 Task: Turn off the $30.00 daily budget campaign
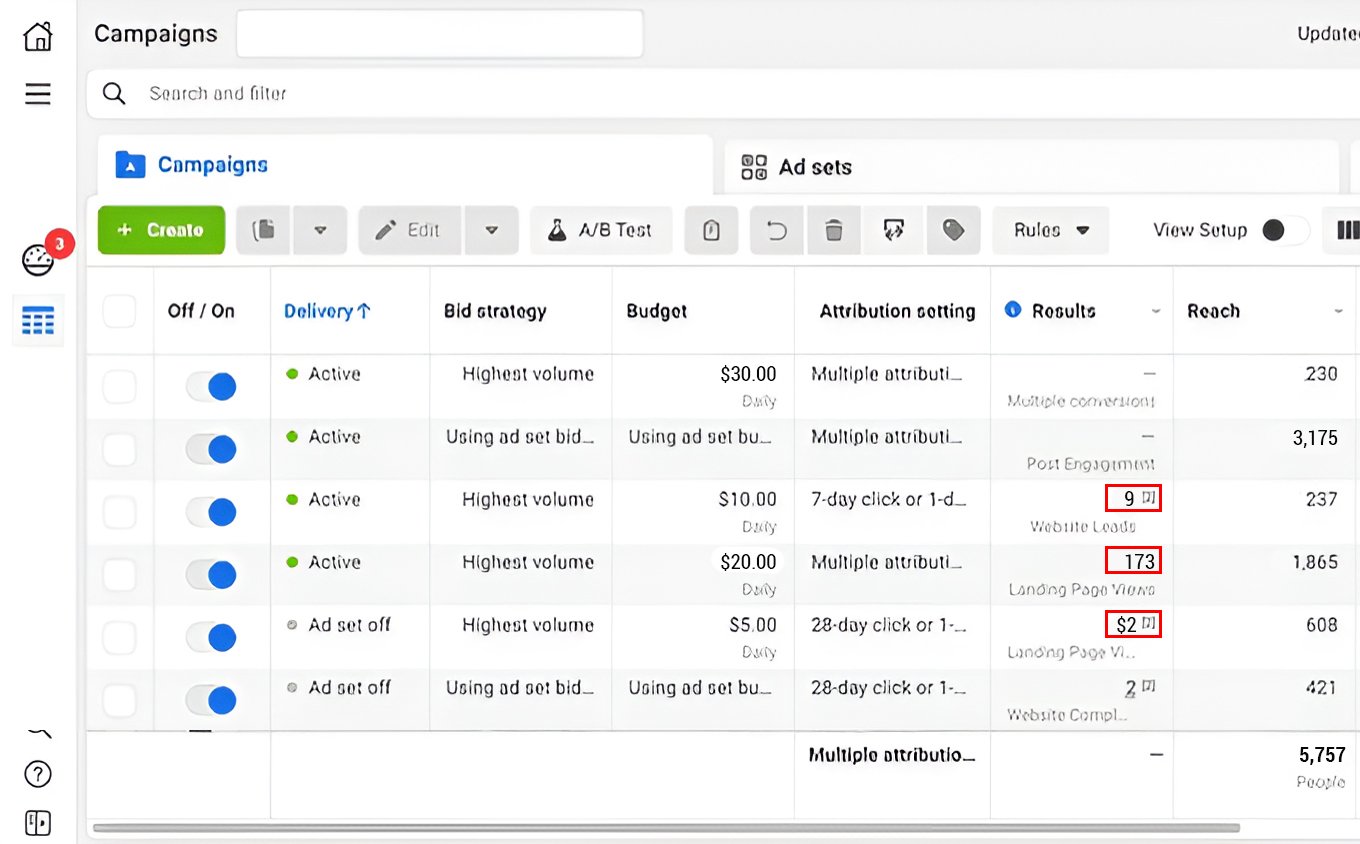pos(211,386)
